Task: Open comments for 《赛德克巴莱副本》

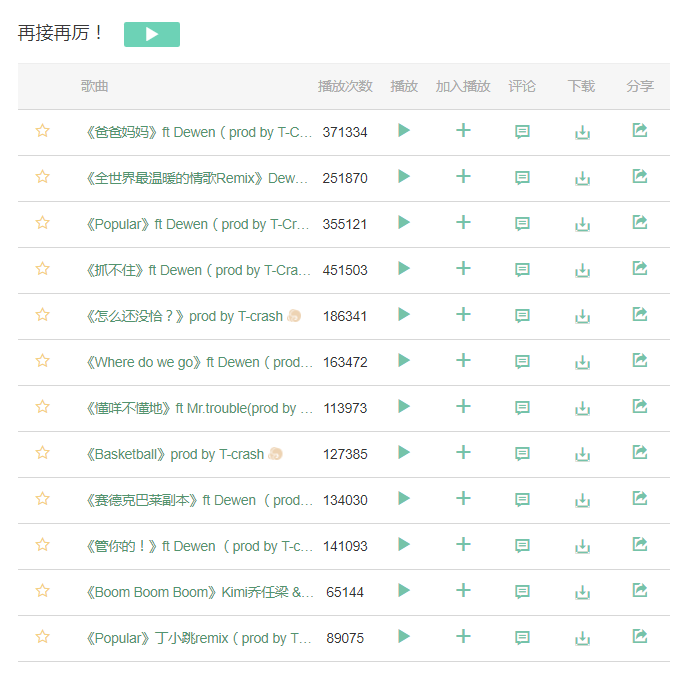Action: (522, 500)
